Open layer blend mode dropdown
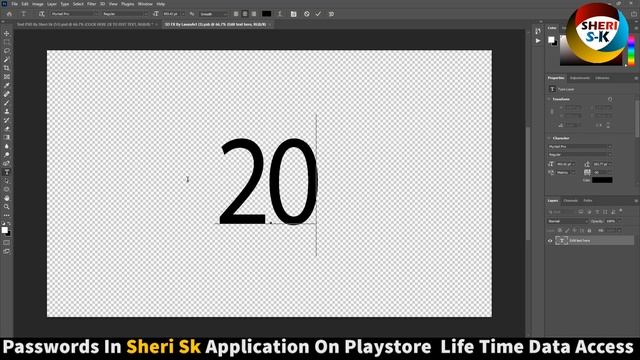The width and height of the screenshot is (640, 360). [567, 221]
